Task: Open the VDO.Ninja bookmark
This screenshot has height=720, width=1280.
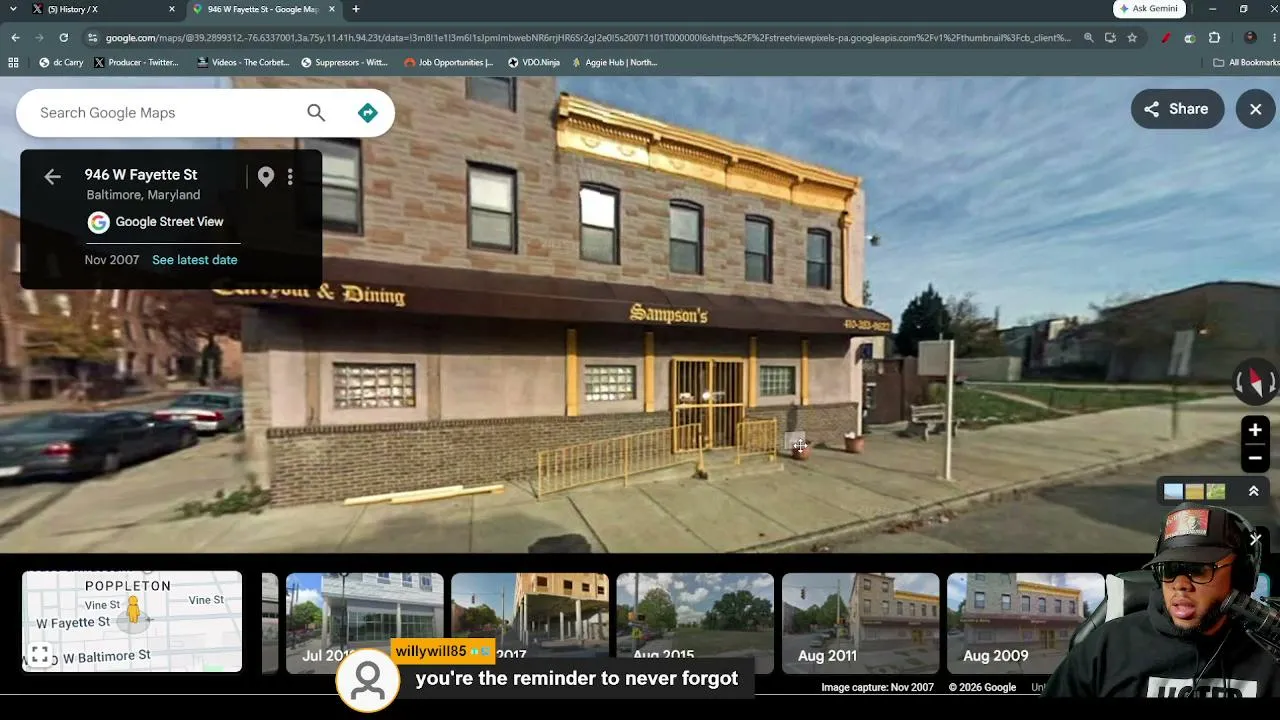Action: [x=534, y=62]
